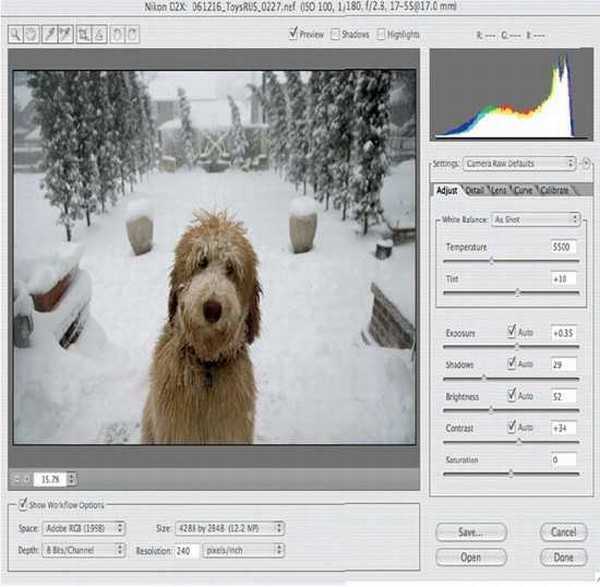
Task: Rotate image clockwise
Action: pyautogui.click(x=132, y=34)
